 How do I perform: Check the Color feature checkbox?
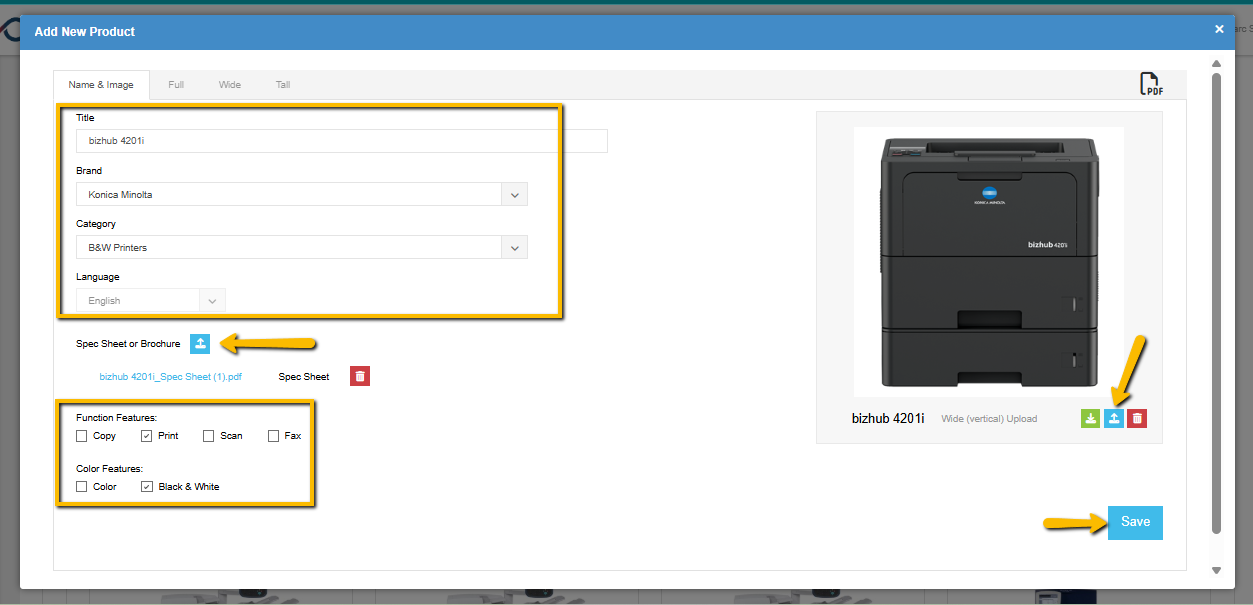coord(82,487)
